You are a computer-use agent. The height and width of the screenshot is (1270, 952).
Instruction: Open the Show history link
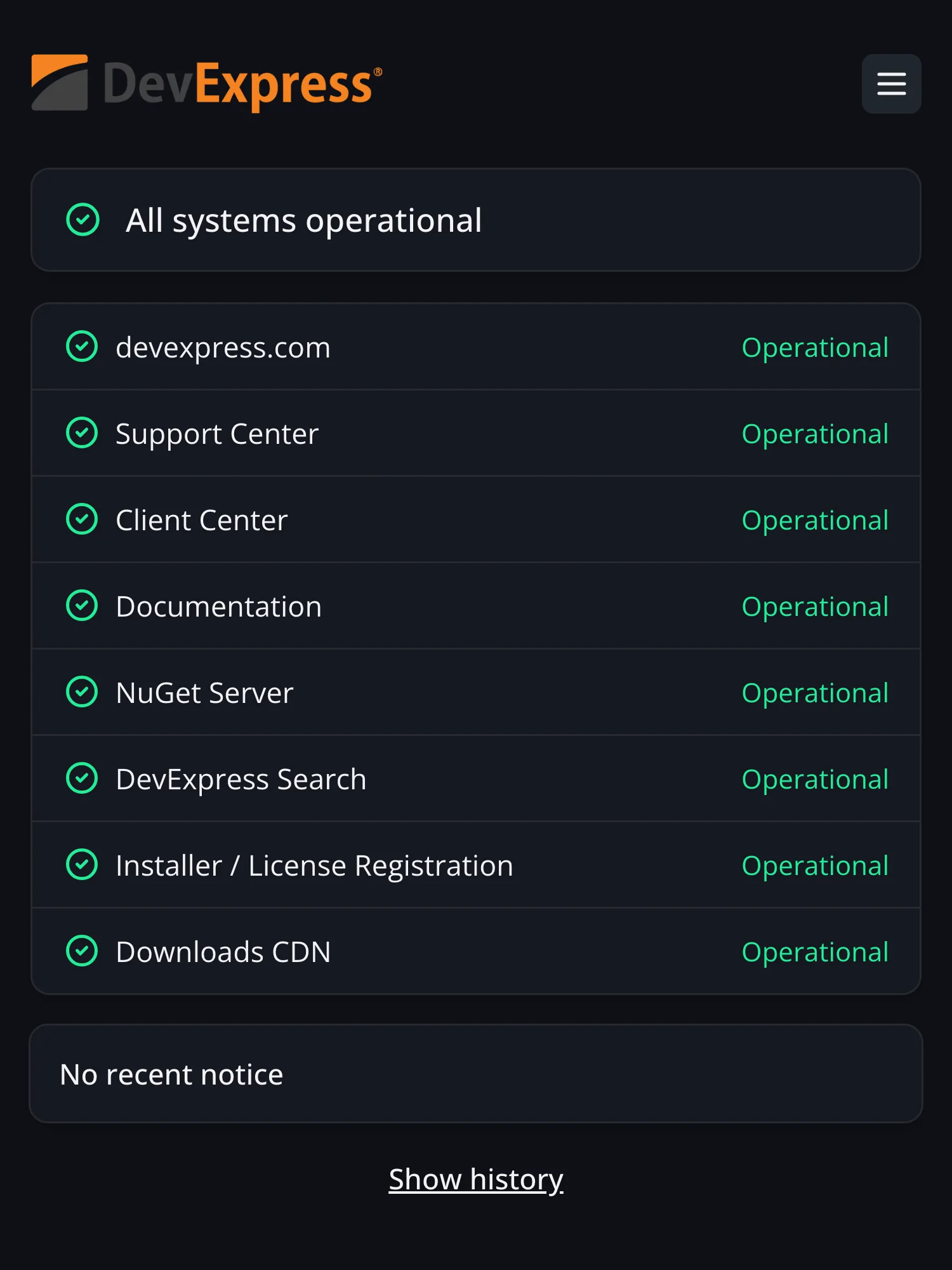(476, 1180)
